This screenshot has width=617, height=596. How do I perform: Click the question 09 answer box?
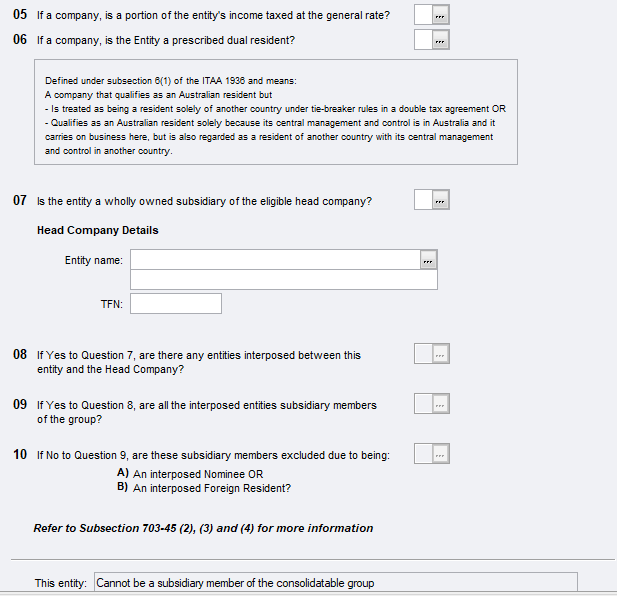click(423, 404)
